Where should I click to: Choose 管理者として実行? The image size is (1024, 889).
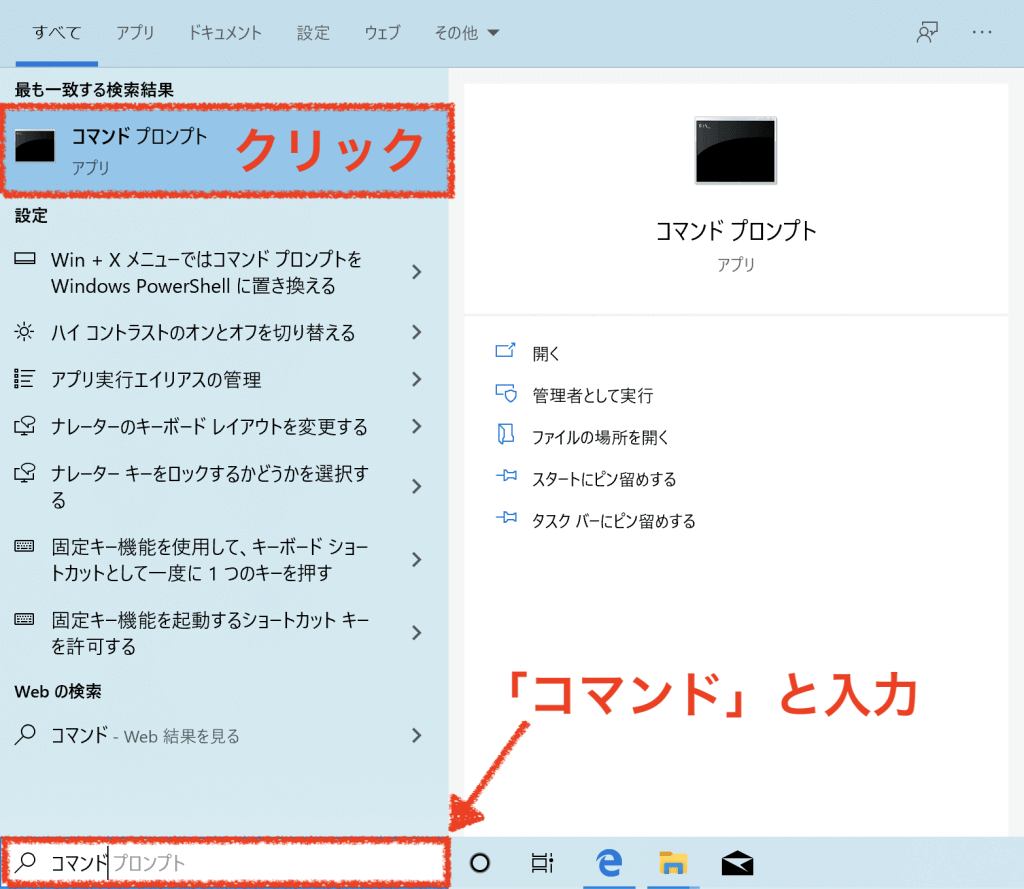point(592,396)
